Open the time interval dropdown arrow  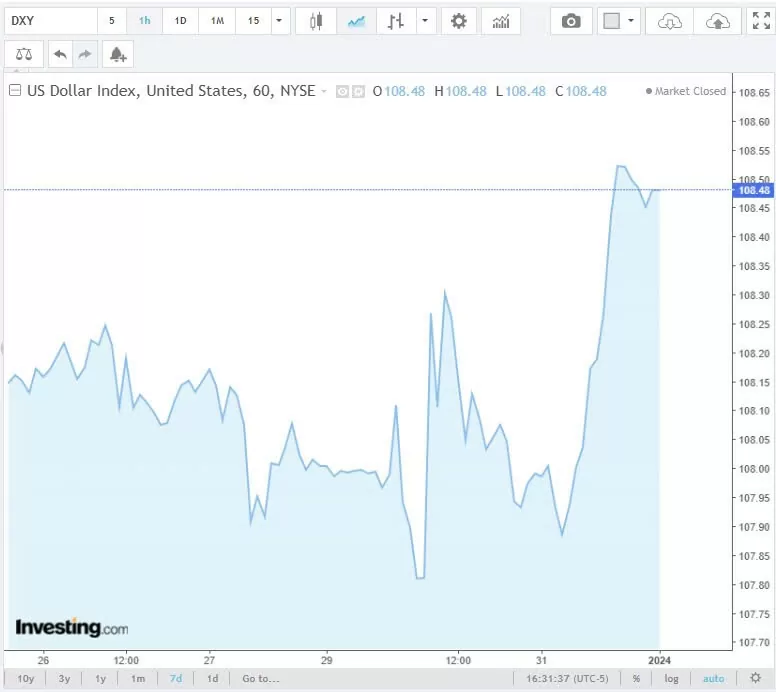pos(279,21)
